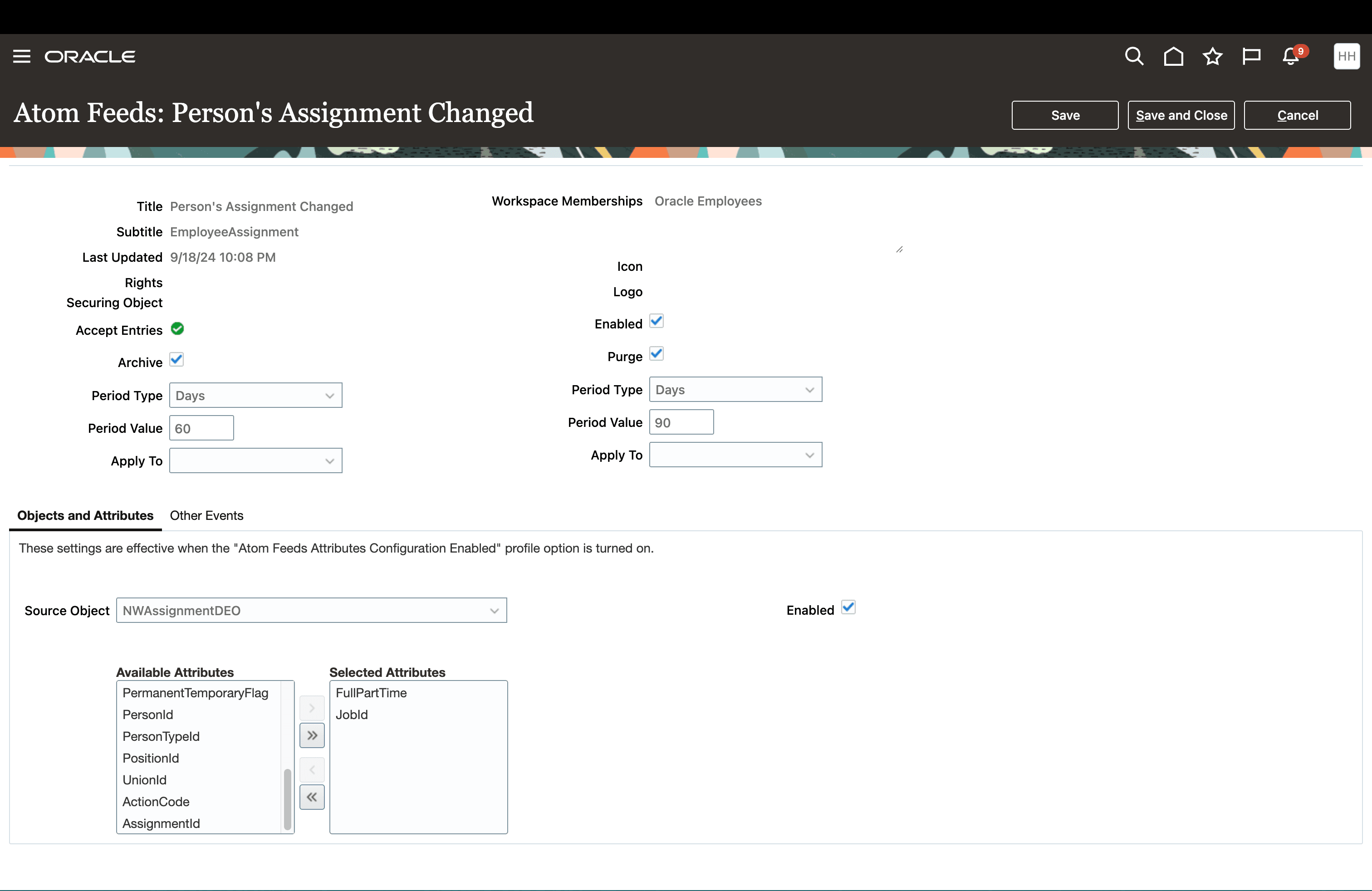Click the HH user avatar

click(x=1347, y=55)
